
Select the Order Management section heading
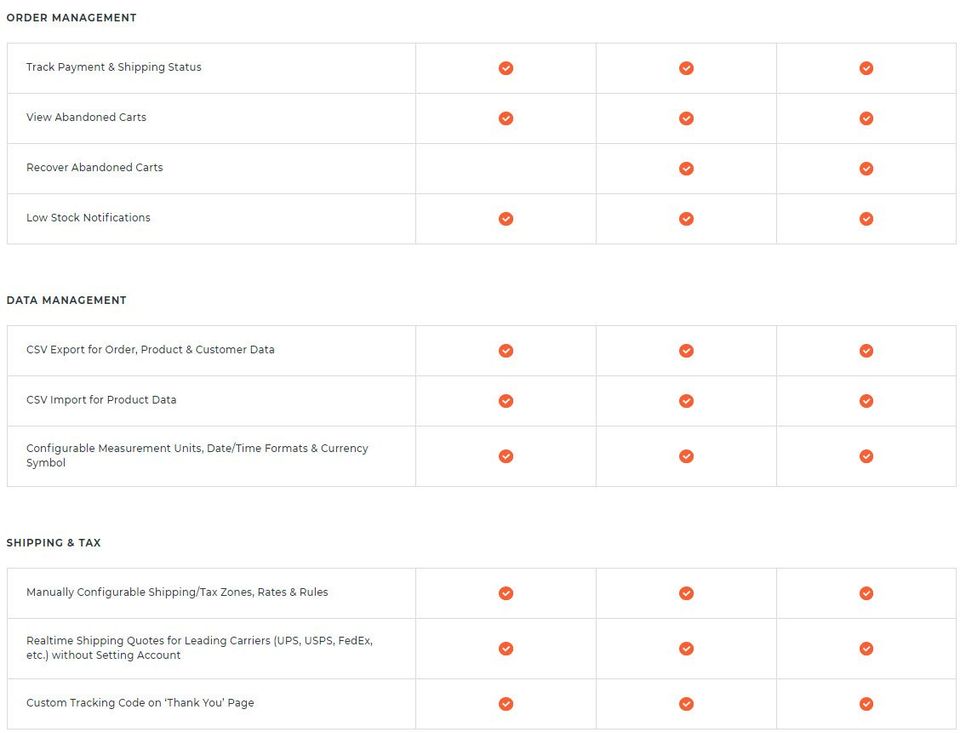click(x=72, y=18)
